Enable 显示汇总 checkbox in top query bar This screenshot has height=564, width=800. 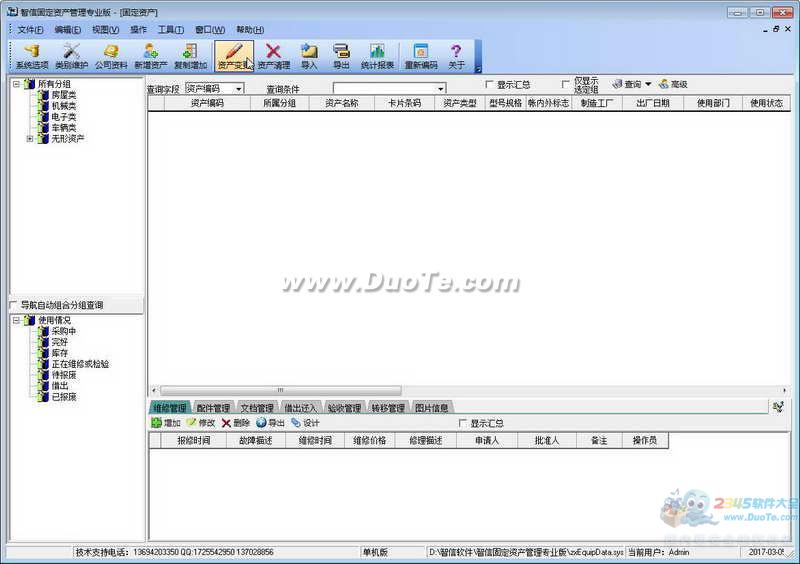(x=489, y=85)
